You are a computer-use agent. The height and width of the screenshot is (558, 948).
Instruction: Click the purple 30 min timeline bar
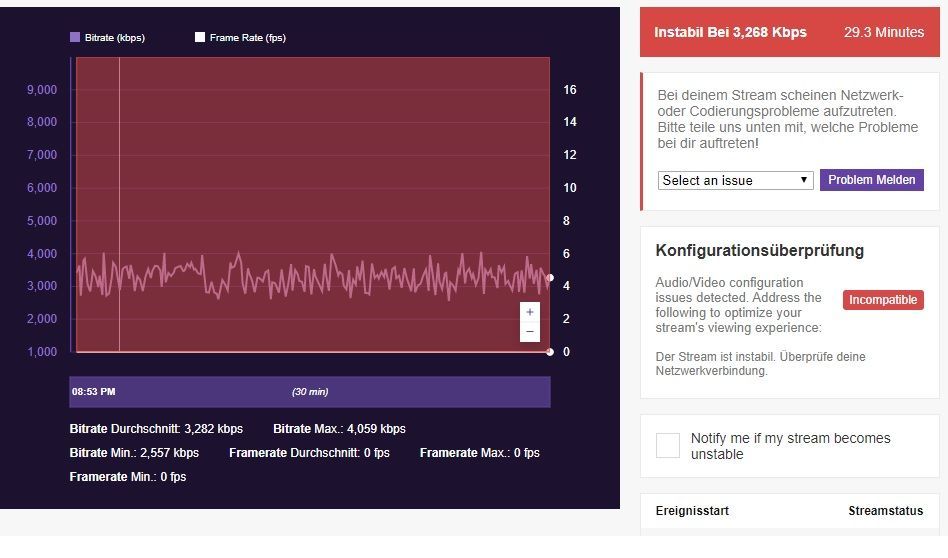310,392
